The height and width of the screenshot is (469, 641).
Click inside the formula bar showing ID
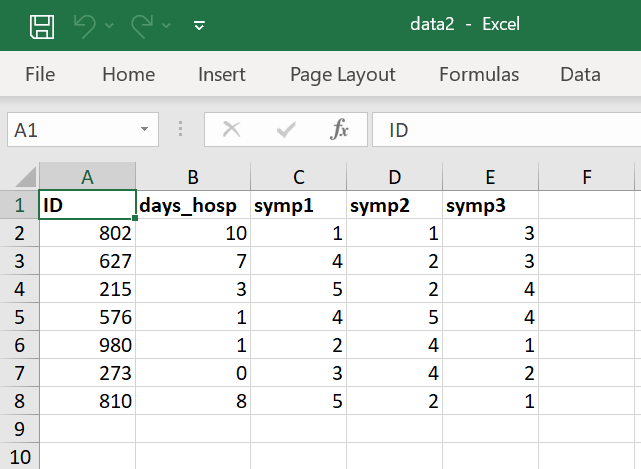500,130
